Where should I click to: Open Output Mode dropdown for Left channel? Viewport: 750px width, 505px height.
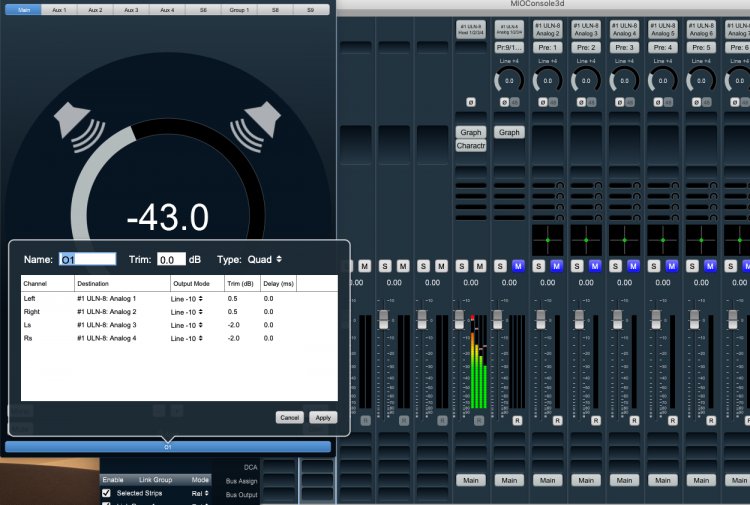click(x=188, y=299)
